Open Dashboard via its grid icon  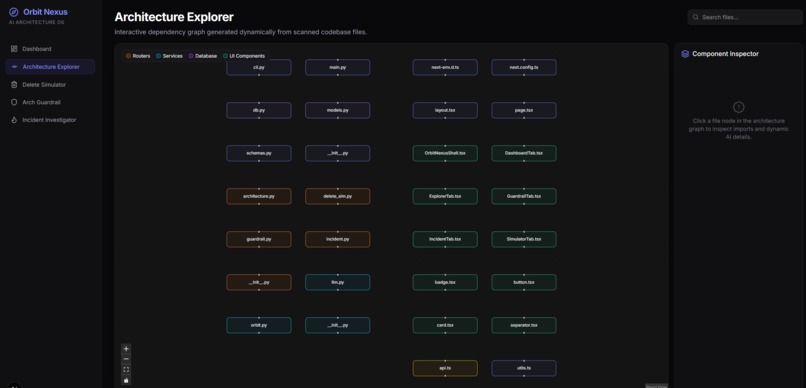pos(14,49)
